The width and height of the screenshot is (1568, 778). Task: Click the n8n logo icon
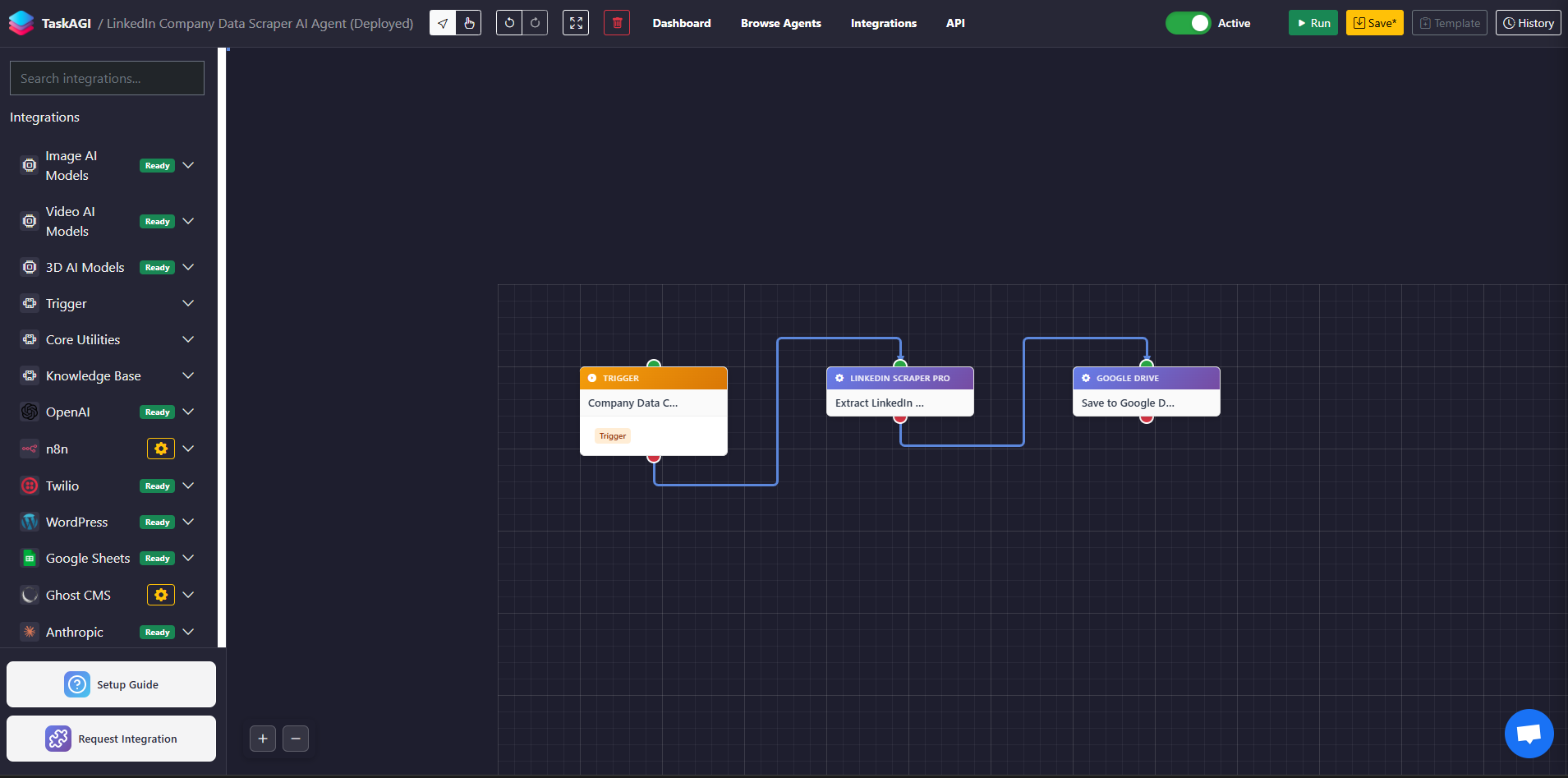[x=30, y=449]
